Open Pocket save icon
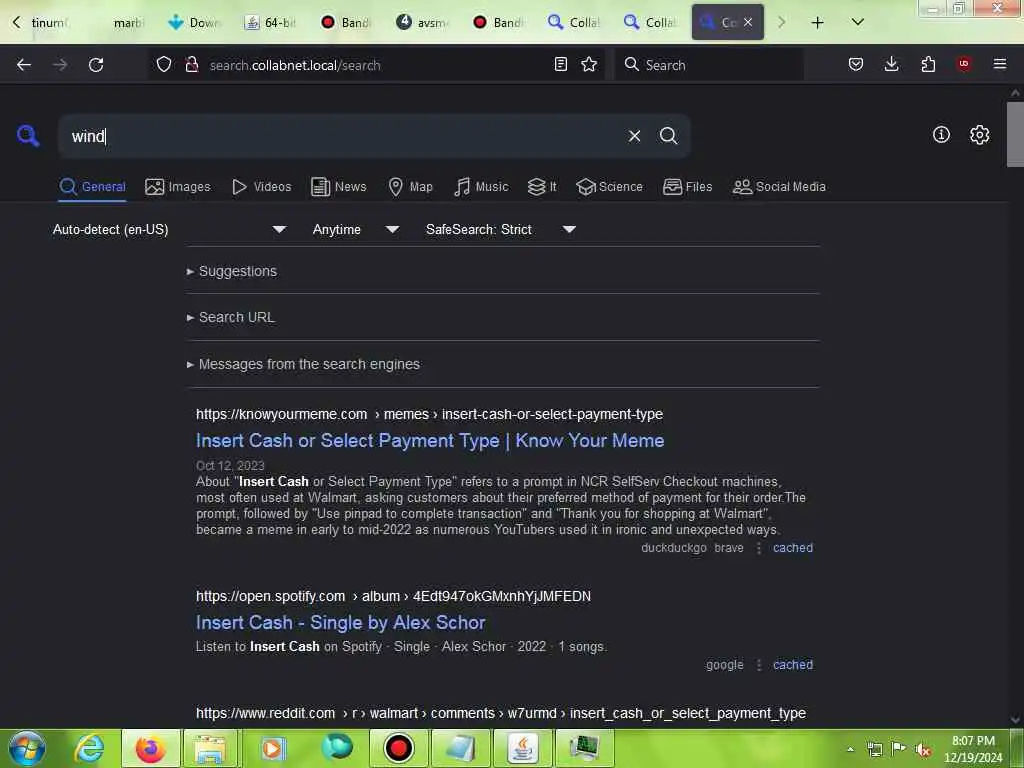 (856, 64)
